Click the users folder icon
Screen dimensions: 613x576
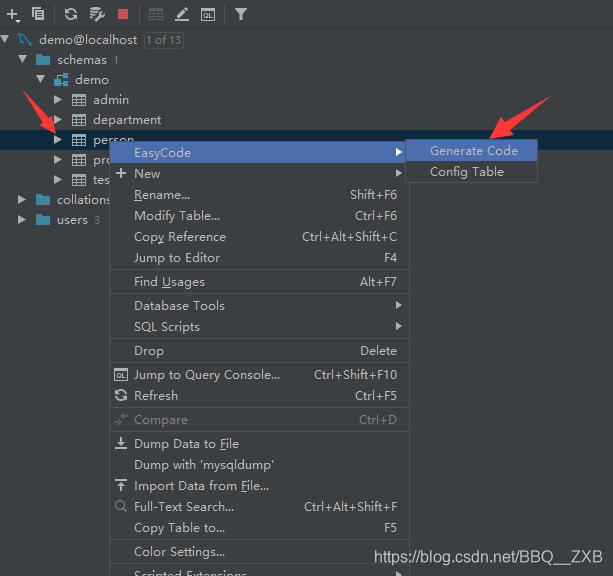43,220
